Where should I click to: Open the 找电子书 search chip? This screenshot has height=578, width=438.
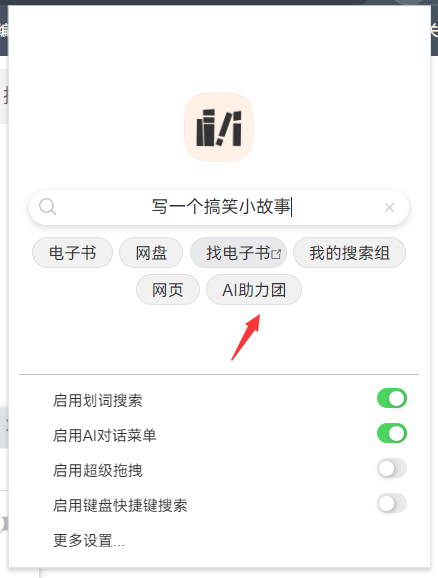coord(238,253)
